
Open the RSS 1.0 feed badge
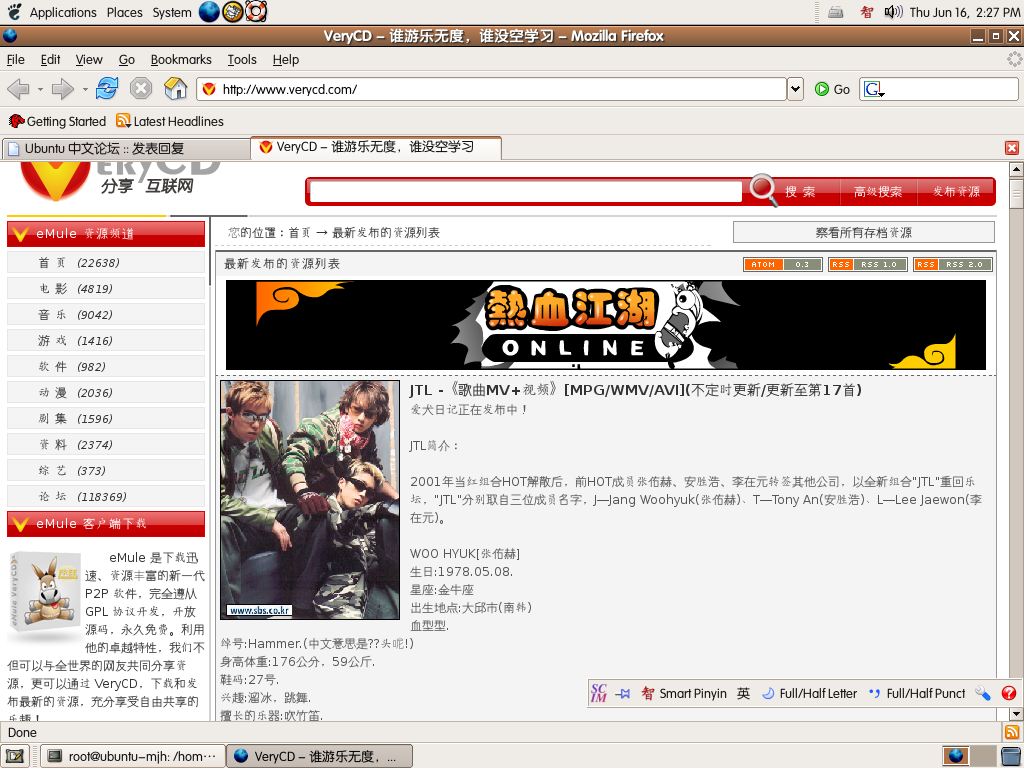pyautogui.click(x=867, y=264)
